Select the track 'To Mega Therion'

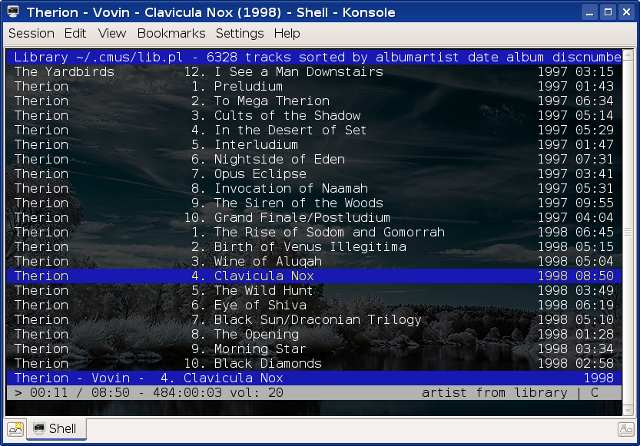point(314,101)
